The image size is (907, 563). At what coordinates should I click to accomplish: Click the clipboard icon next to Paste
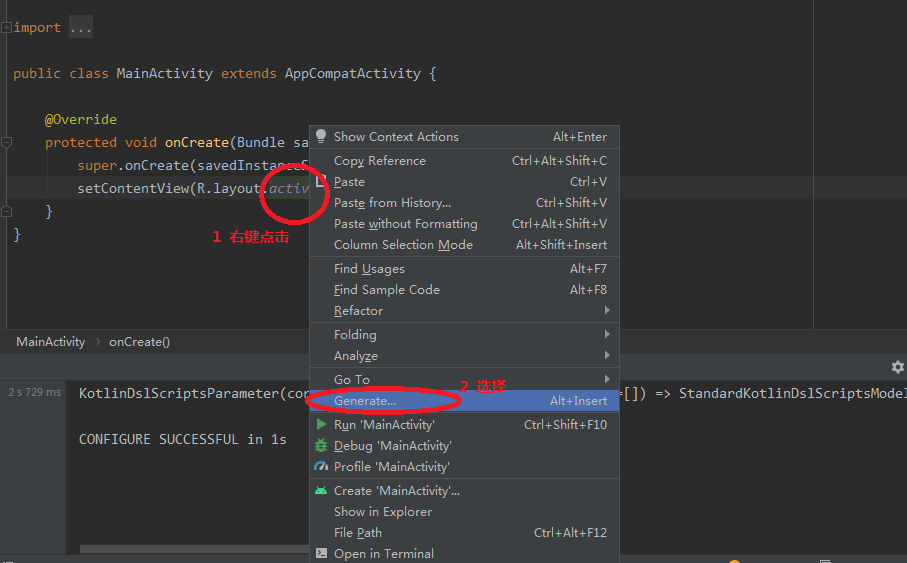coord(321,182)
